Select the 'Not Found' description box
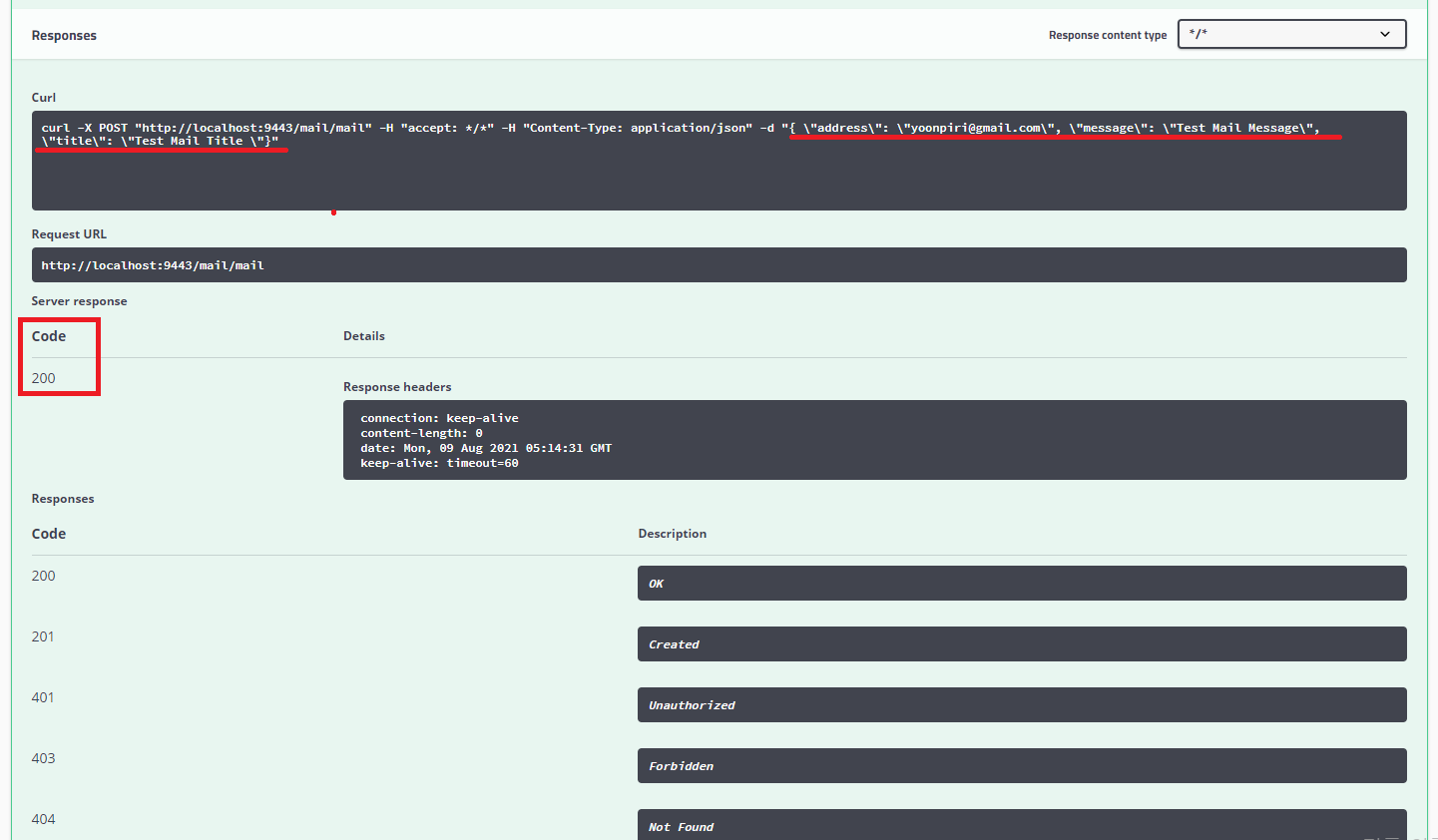Viewport: 1438px width, 840px height. coord(1022,825)
